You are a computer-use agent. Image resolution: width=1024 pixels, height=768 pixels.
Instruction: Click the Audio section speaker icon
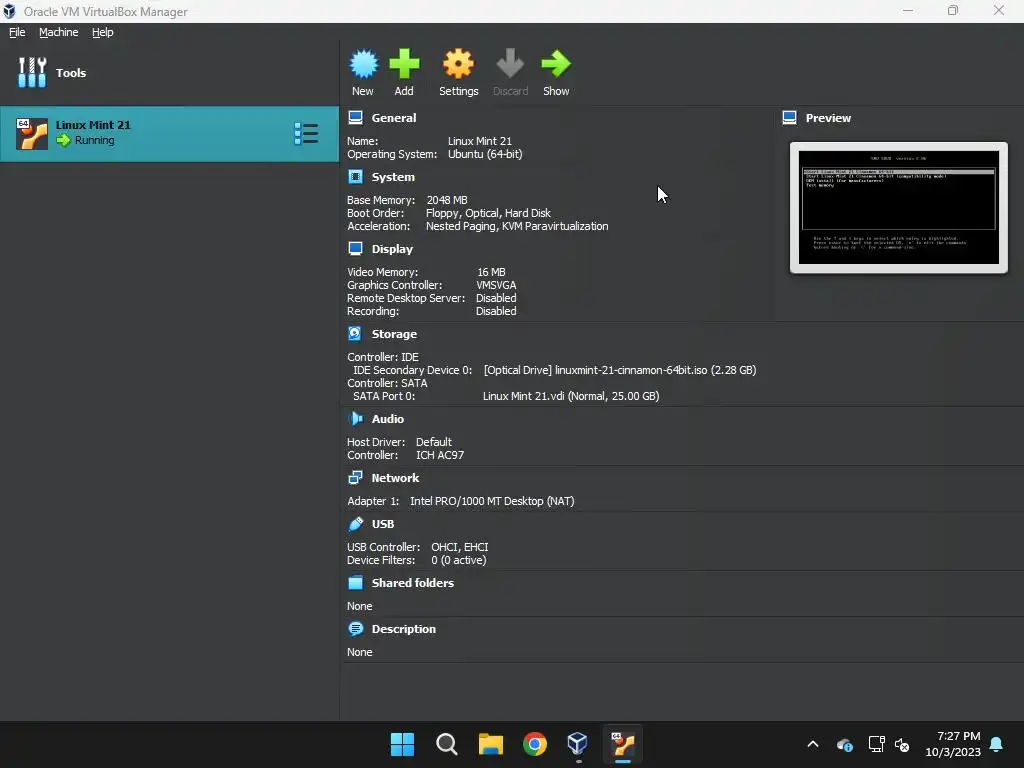pyautogui.click(x=355, y=419)
